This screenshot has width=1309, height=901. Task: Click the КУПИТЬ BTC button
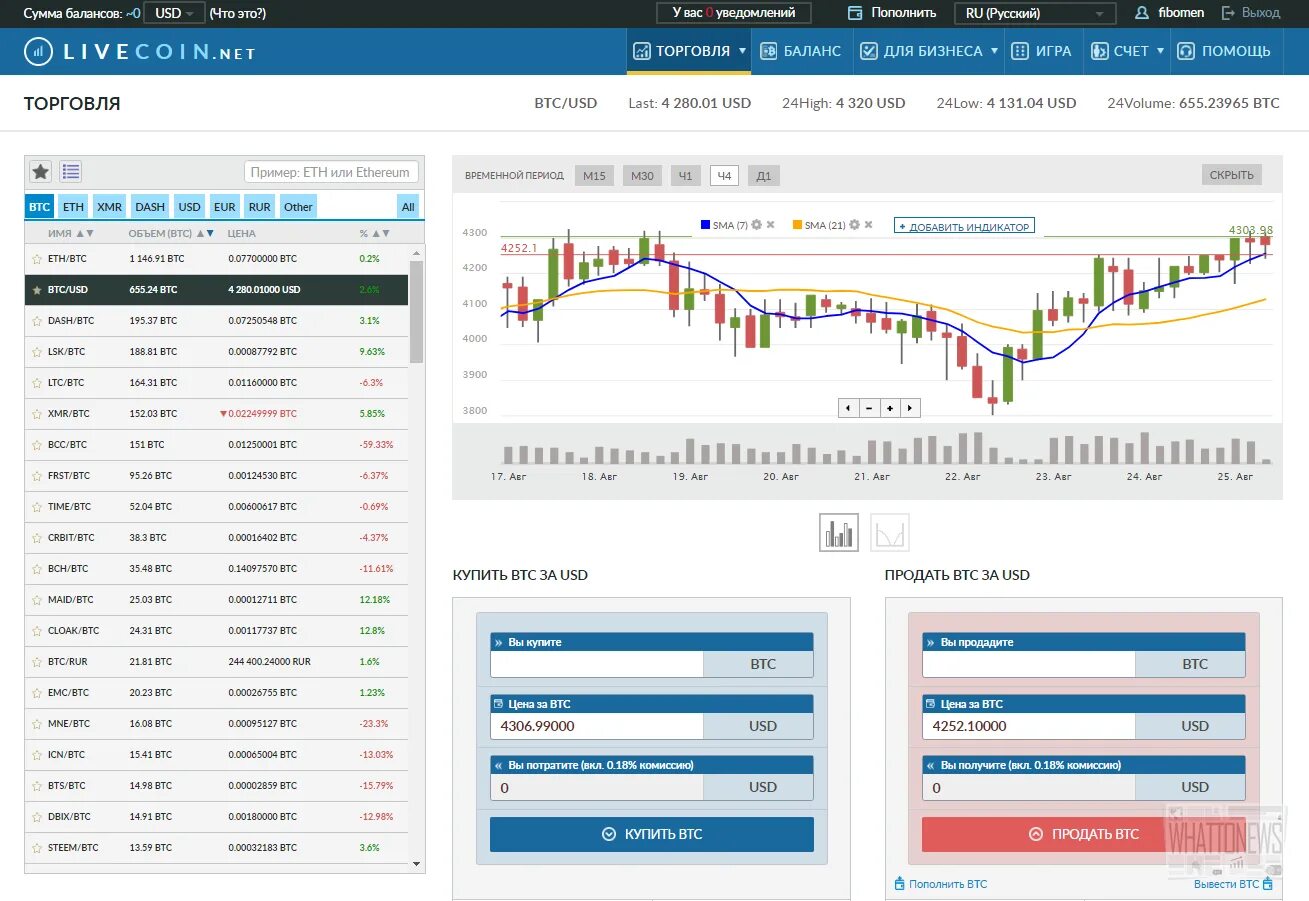click(x=652, y=834)
